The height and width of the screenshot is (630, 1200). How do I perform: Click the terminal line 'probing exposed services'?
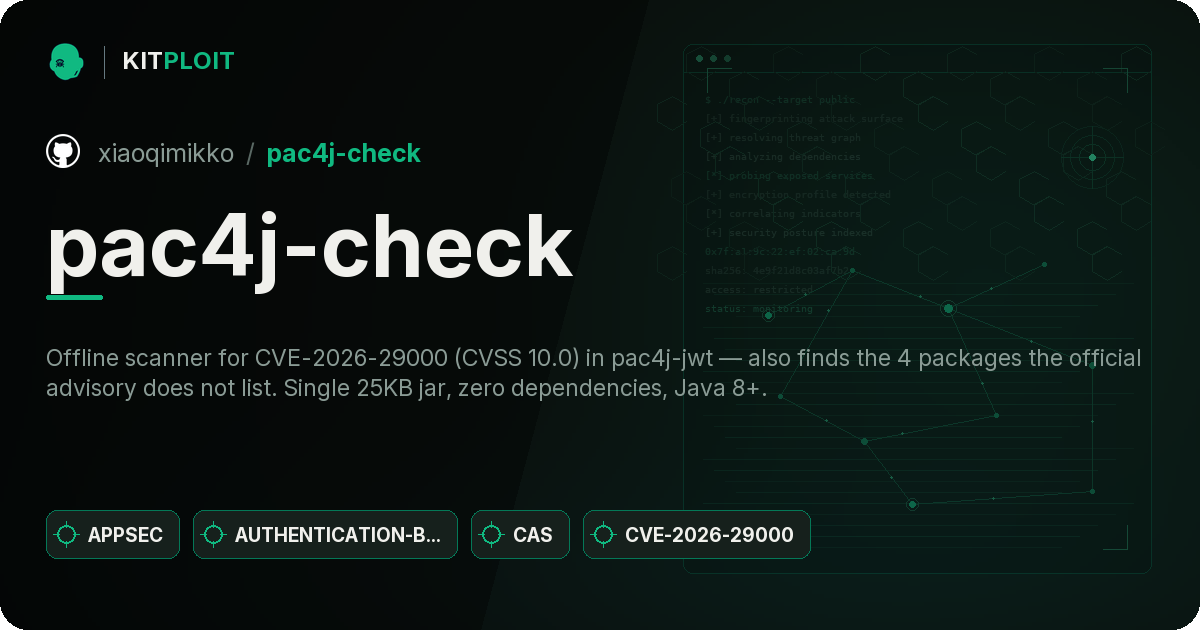coord(790,176)
